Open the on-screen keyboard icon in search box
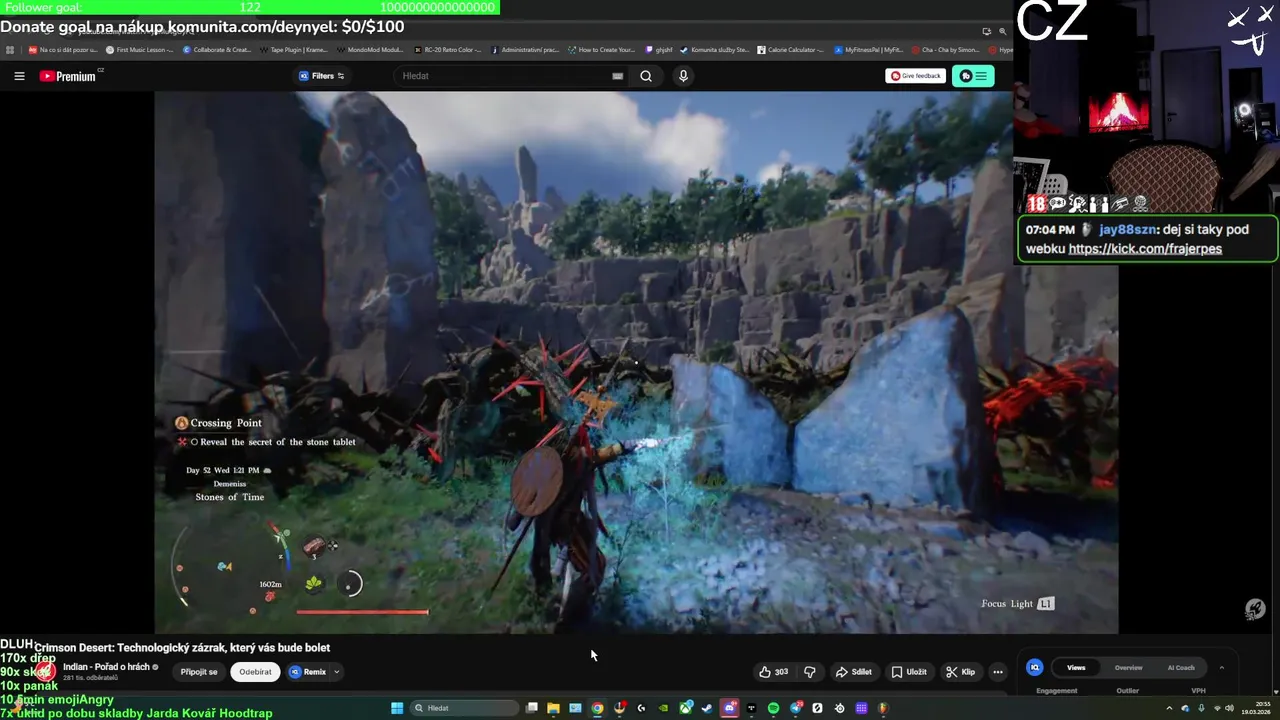 pos(618,76)
